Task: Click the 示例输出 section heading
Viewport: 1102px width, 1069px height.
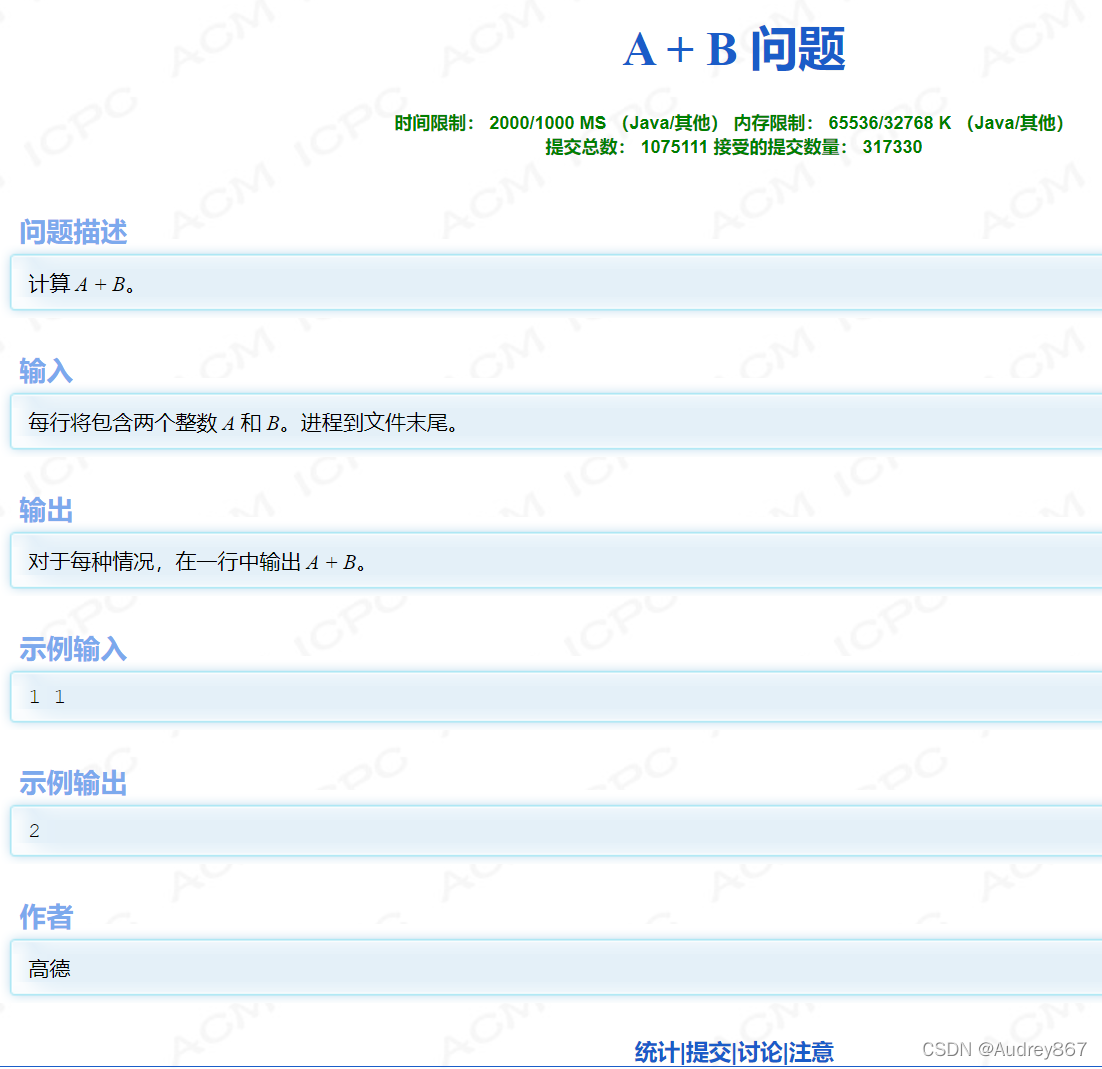Action: (73, 783)
